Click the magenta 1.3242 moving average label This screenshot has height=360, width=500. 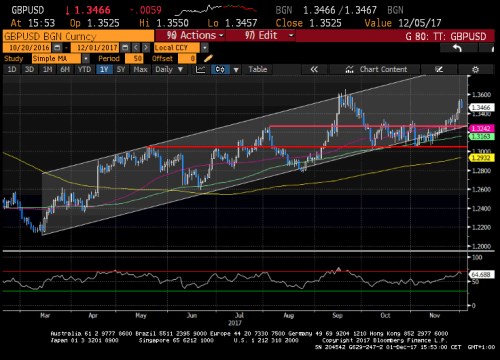[481, 129]
